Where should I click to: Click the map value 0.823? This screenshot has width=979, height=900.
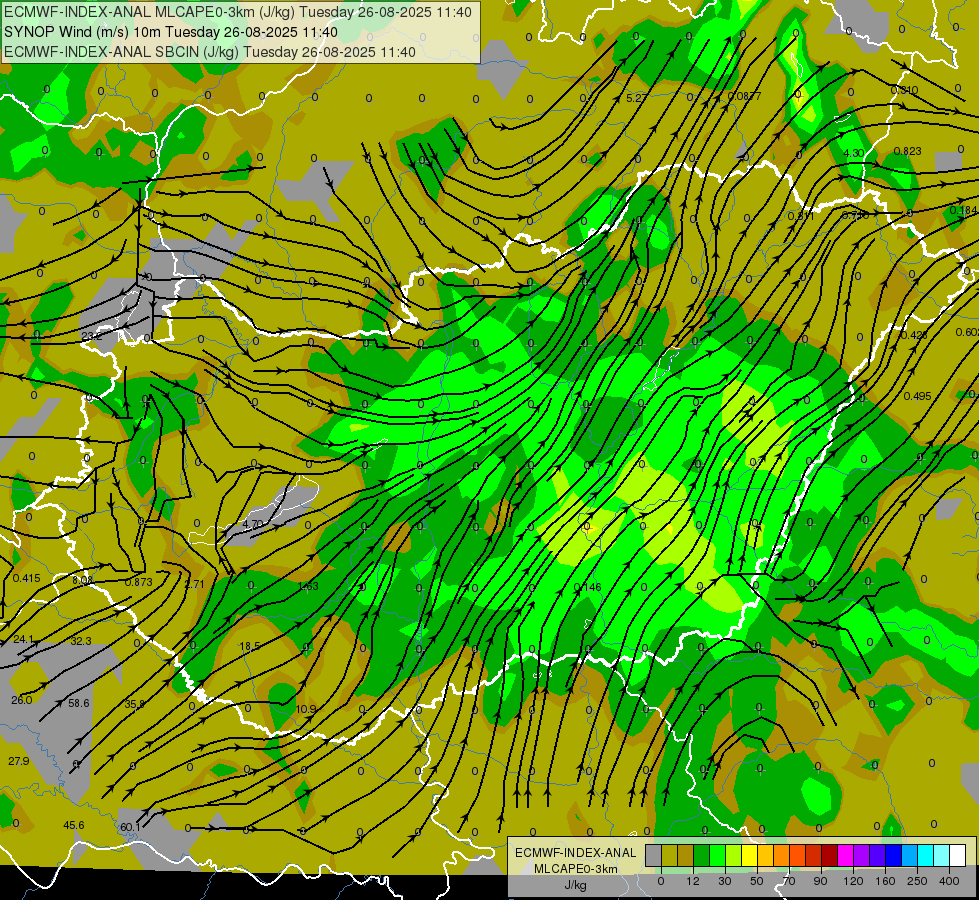click(907, 151)
